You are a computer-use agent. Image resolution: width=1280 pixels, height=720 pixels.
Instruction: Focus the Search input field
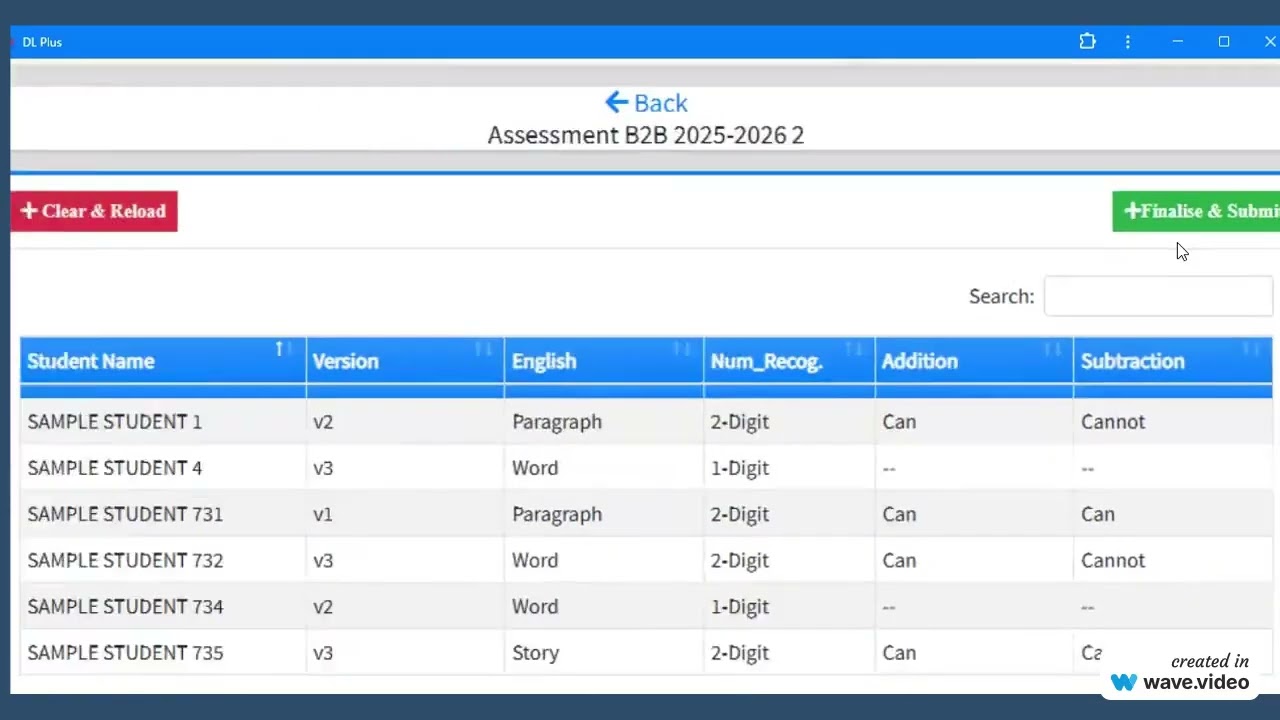[x=1158, y=296]
